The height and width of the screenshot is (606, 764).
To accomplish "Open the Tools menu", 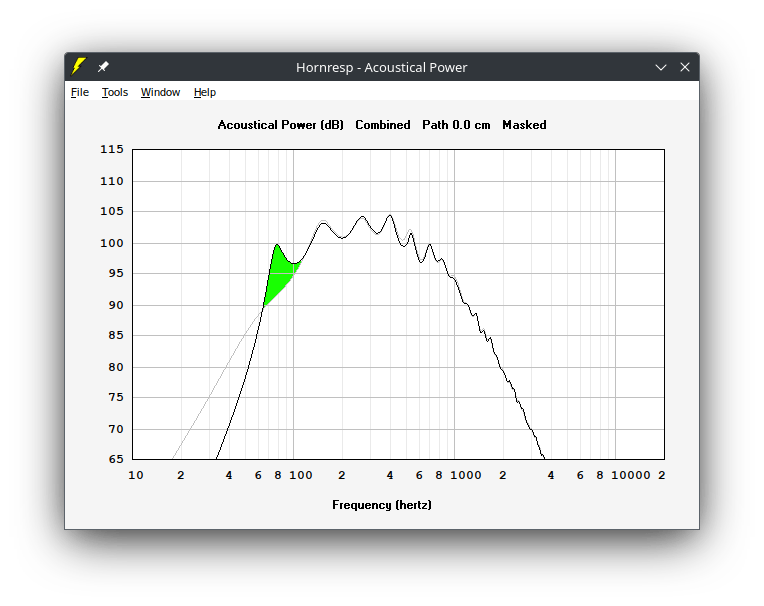I will (115, 92).
